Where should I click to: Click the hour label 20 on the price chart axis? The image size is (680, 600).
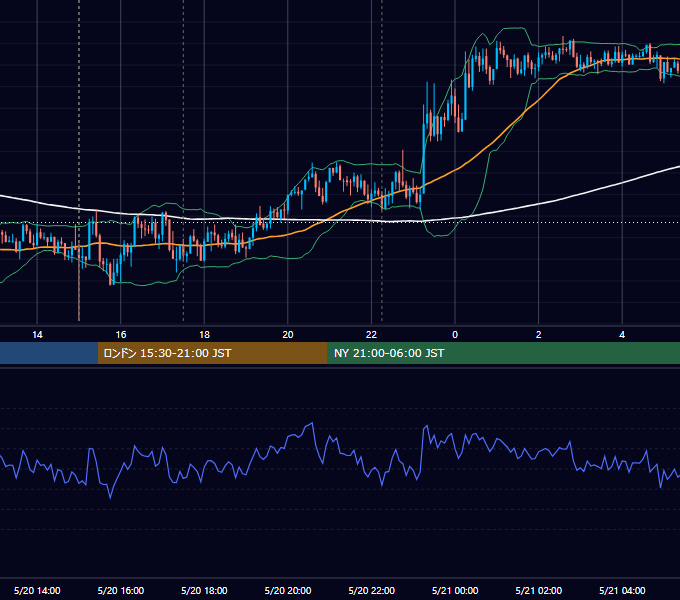[288, 335]
